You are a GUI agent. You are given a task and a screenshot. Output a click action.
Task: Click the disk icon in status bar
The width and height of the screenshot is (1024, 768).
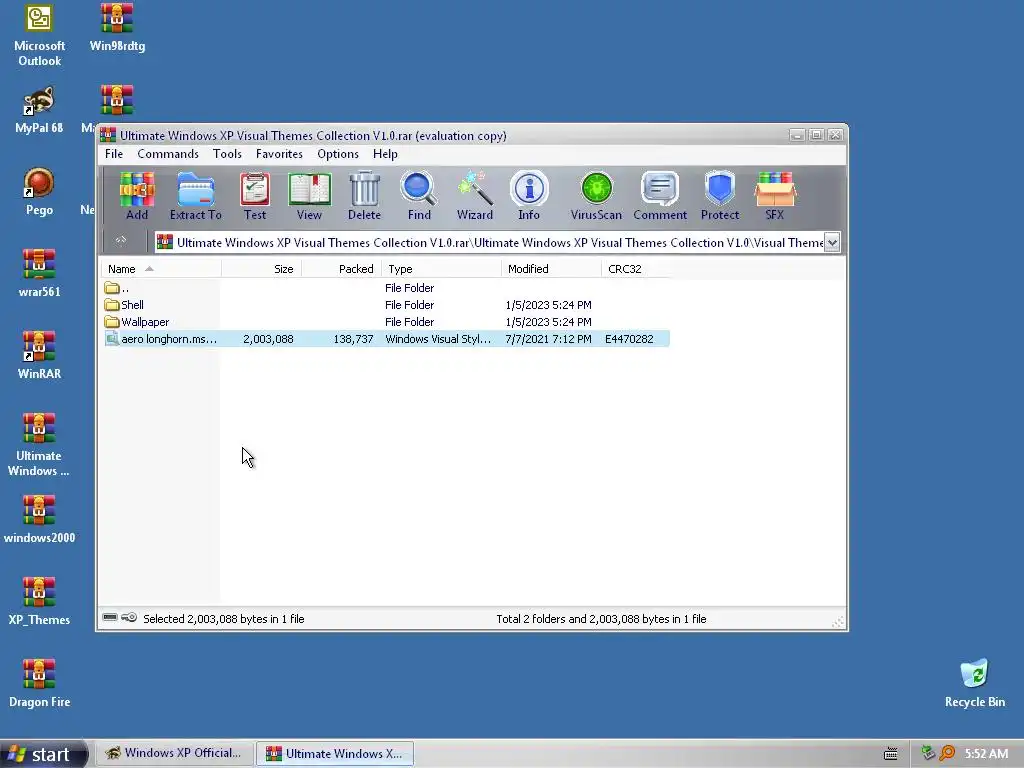tap(110, 618)
